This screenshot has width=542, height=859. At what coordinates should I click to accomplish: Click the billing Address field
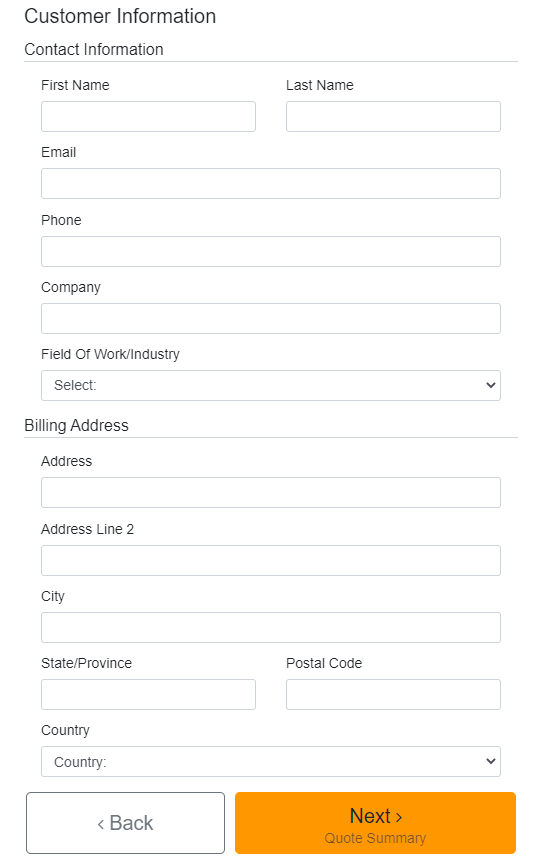pos(271,493)
